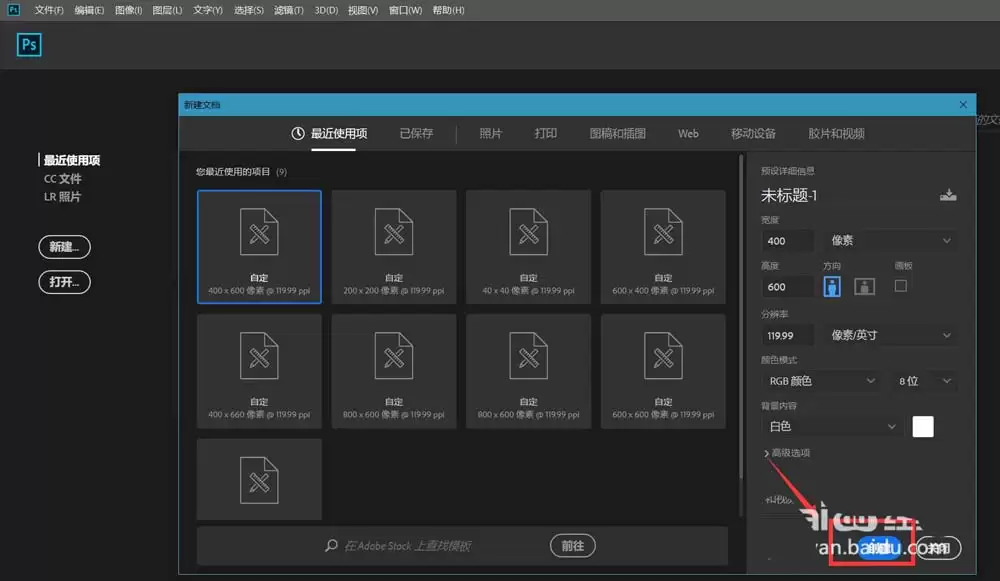Viewport: 1000px width, 581px height.
Task: Open the 编辑(E) menu
Action: [89, 10]
